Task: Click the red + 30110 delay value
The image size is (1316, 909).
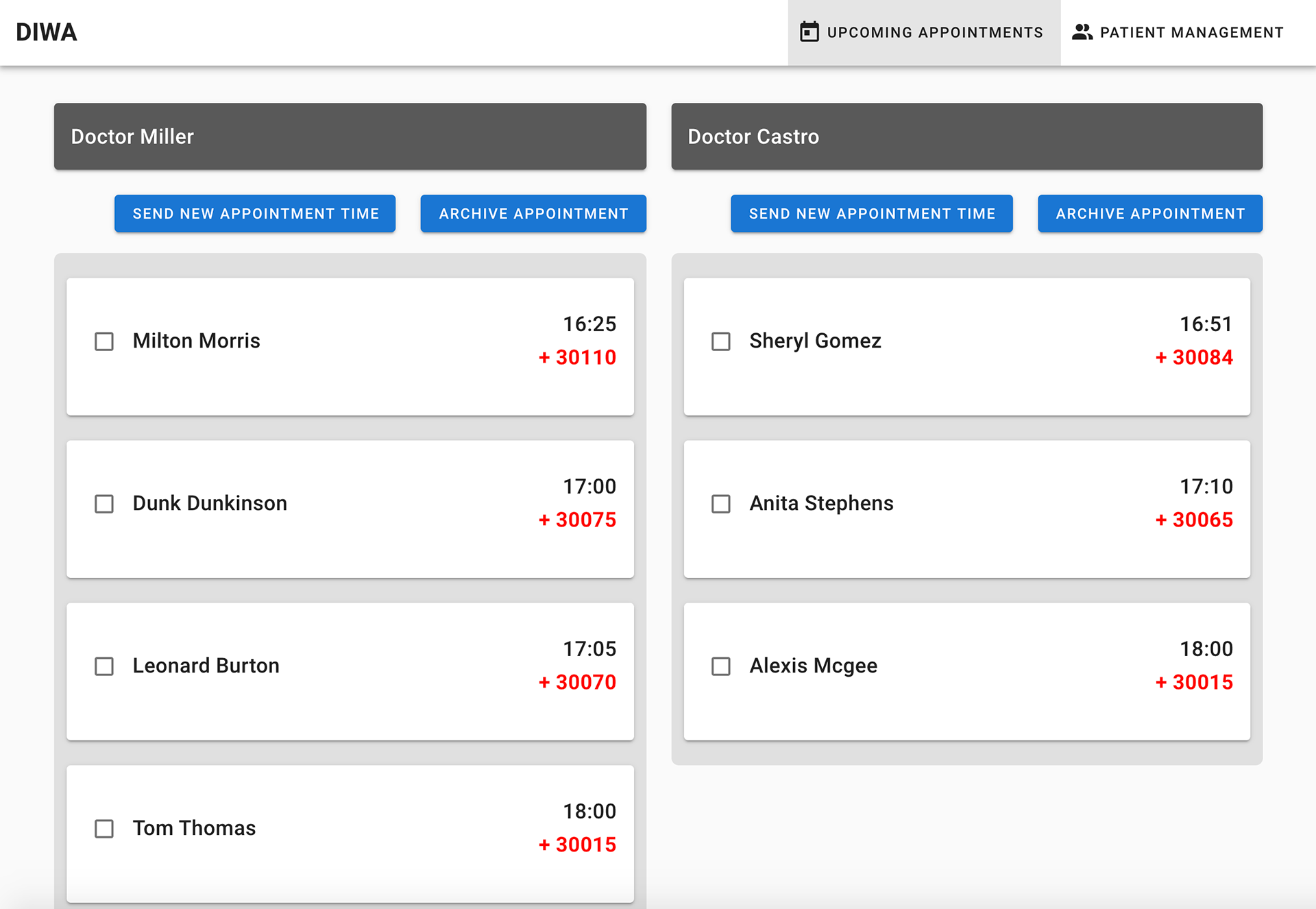Action: [x=577, y=357]
